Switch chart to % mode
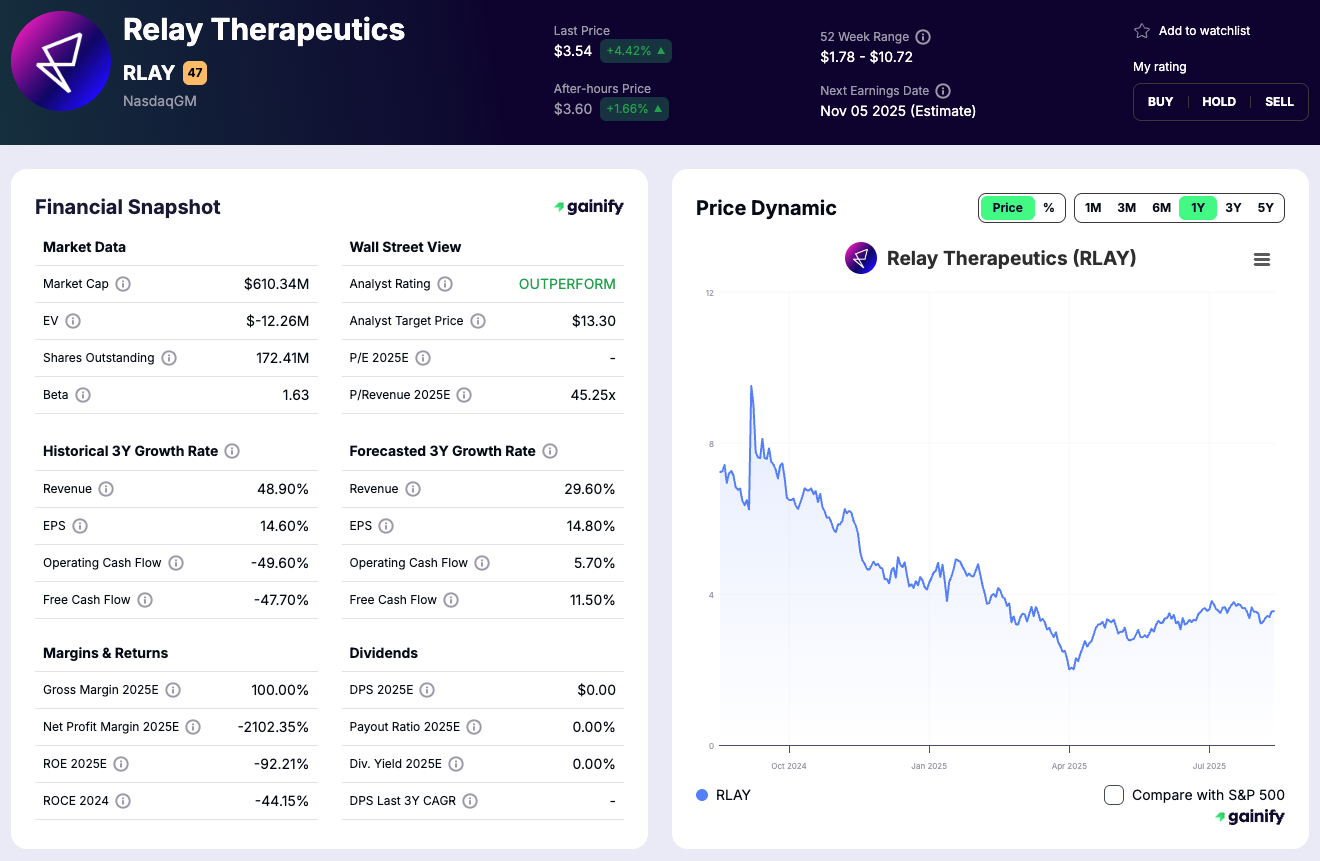The image size is (1320, 861). click(x=1049, y=208)
